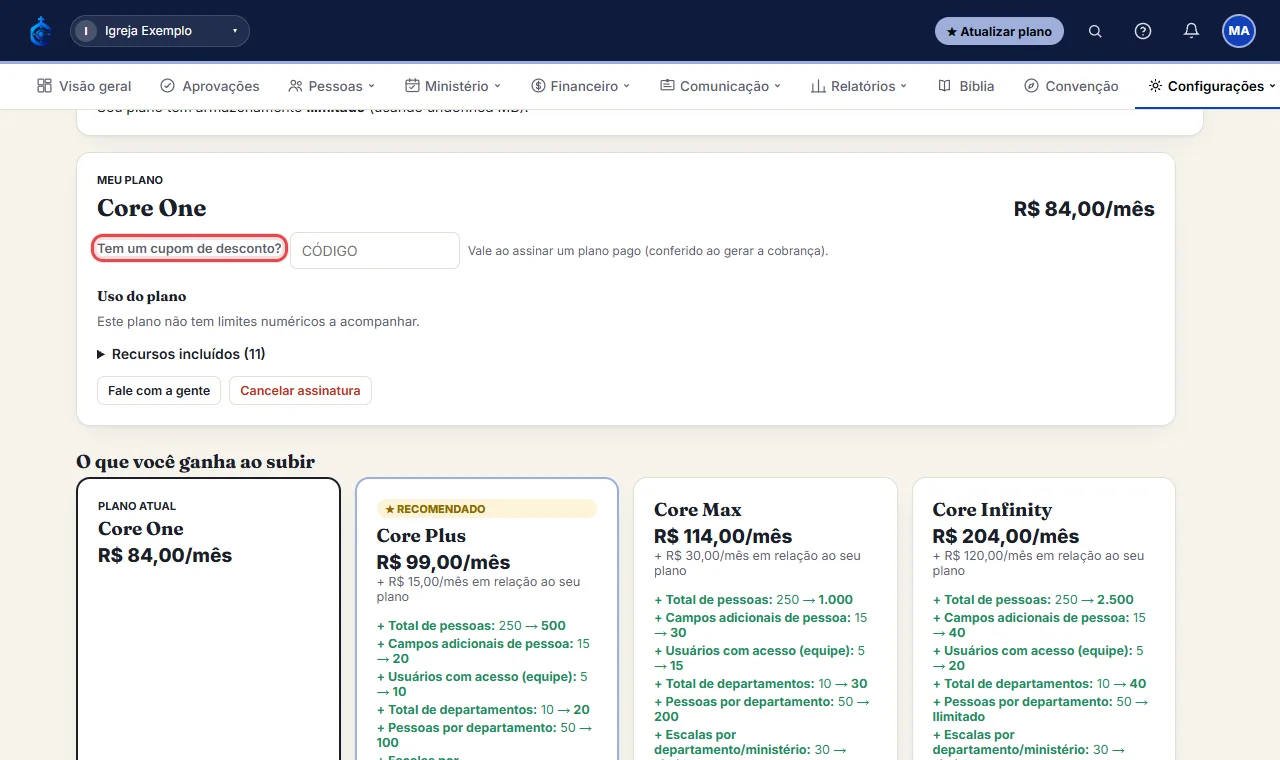This screenshot has height=760, width=1280.
Task: Select the Core Infinity plan card title
Action: point(992,509)
